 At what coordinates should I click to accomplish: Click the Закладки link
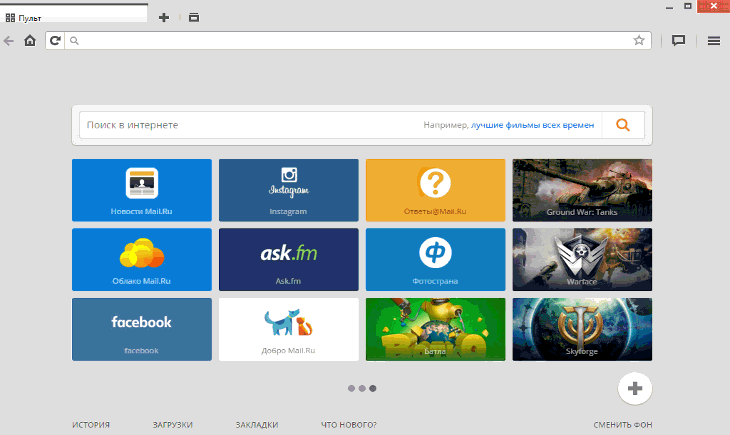[256, 425]
